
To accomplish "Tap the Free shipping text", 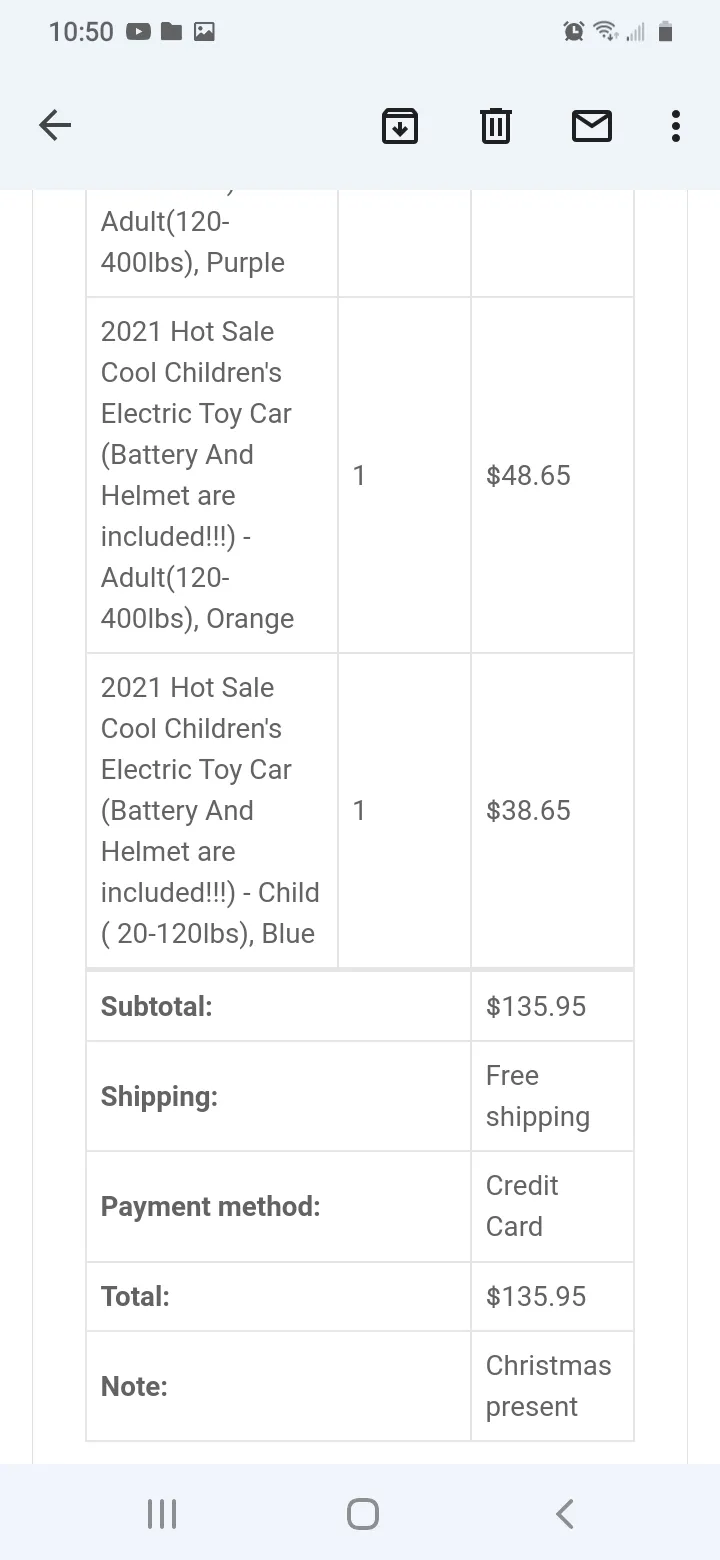I will [x=538, y=1096].
